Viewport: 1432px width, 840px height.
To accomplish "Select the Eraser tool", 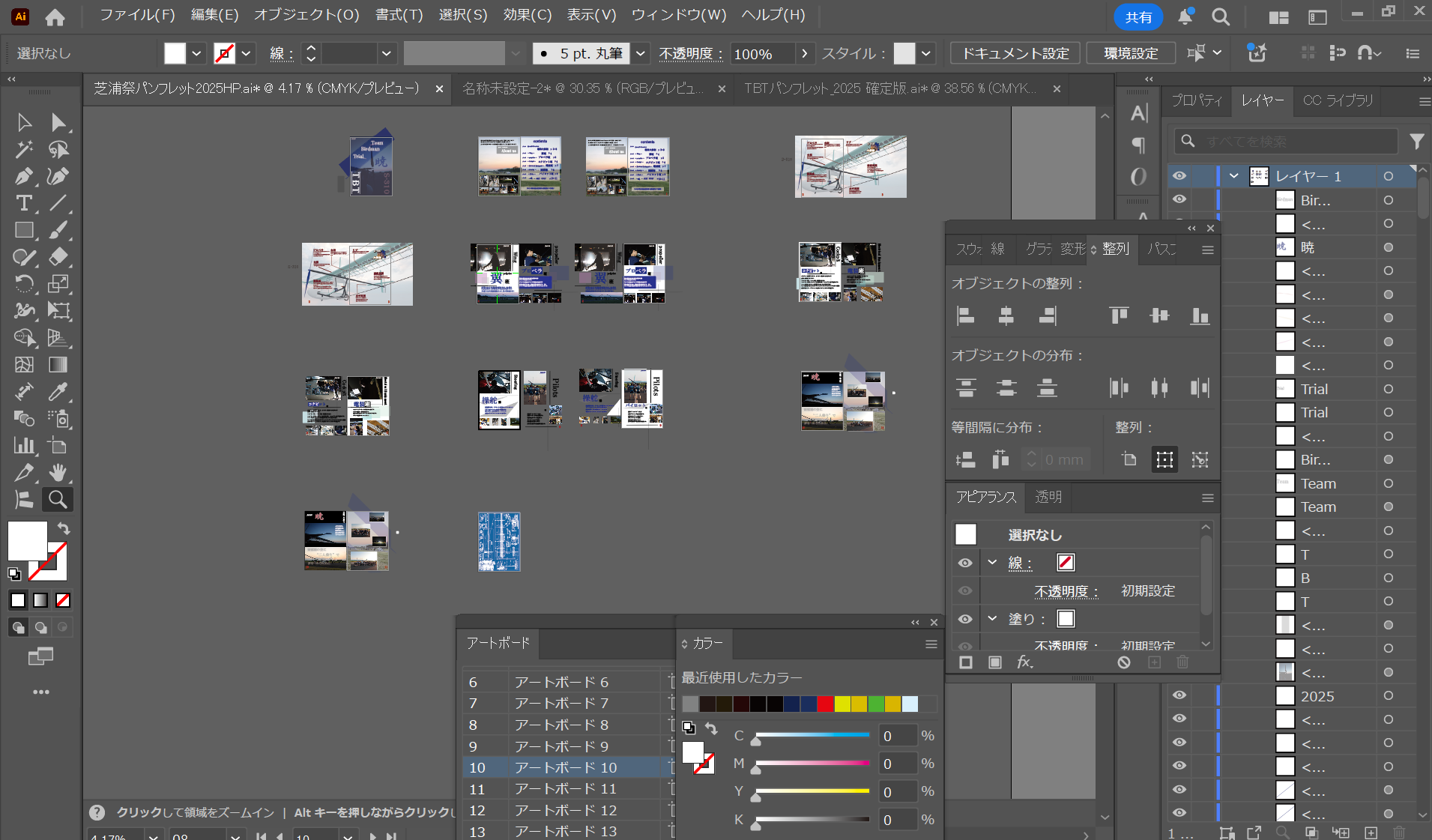I will point(58,257).
